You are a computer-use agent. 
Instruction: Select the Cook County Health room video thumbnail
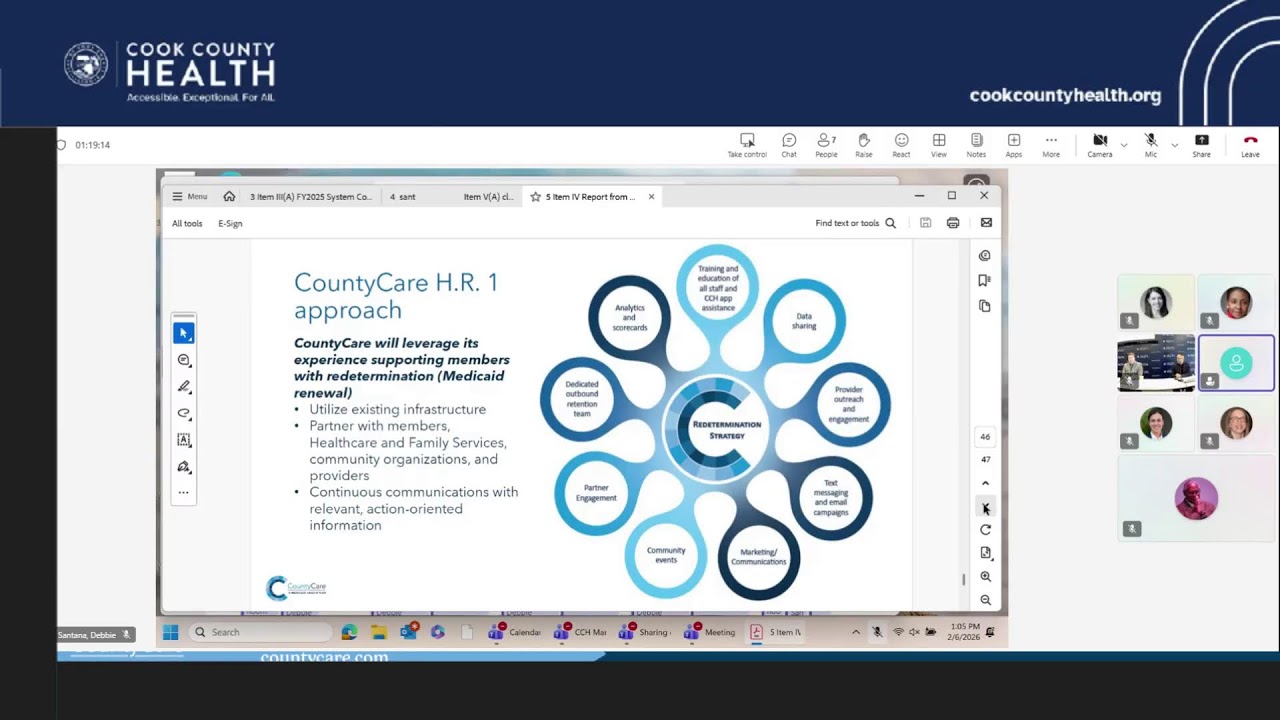pos(1156,363)
